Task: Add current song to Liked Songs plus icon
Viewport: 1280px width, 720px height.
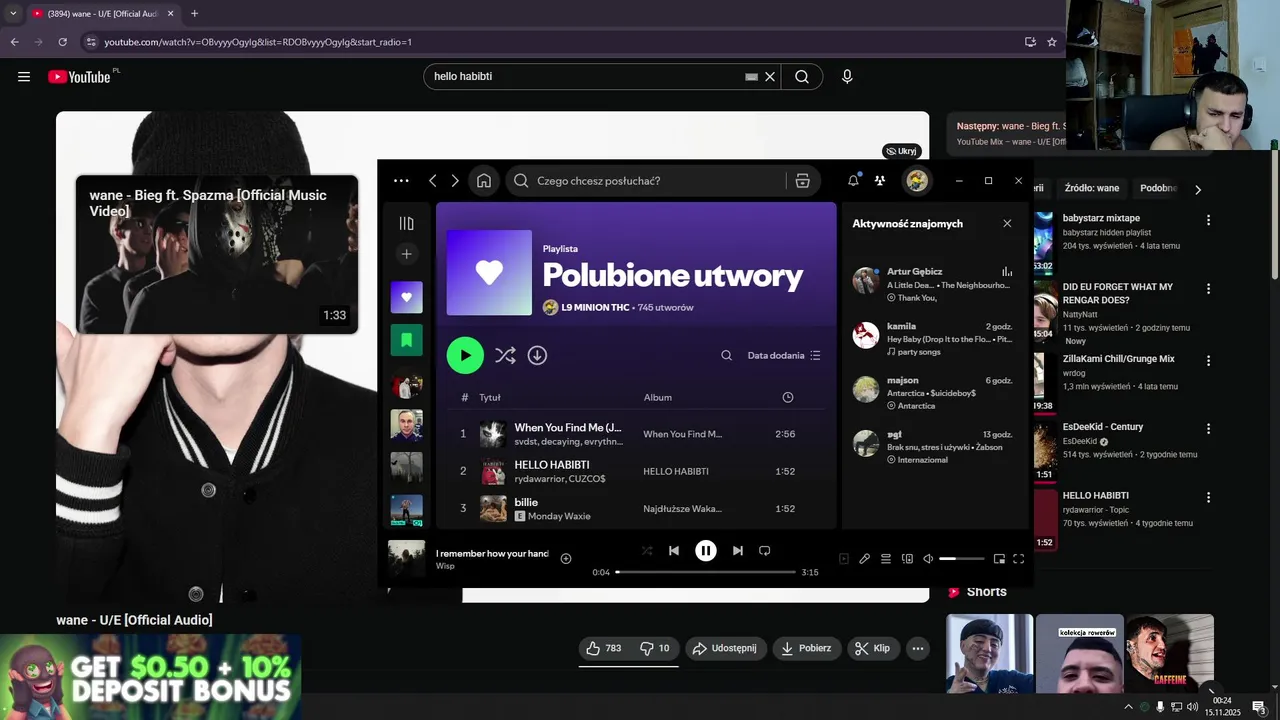Action: [x=566, y=559]
